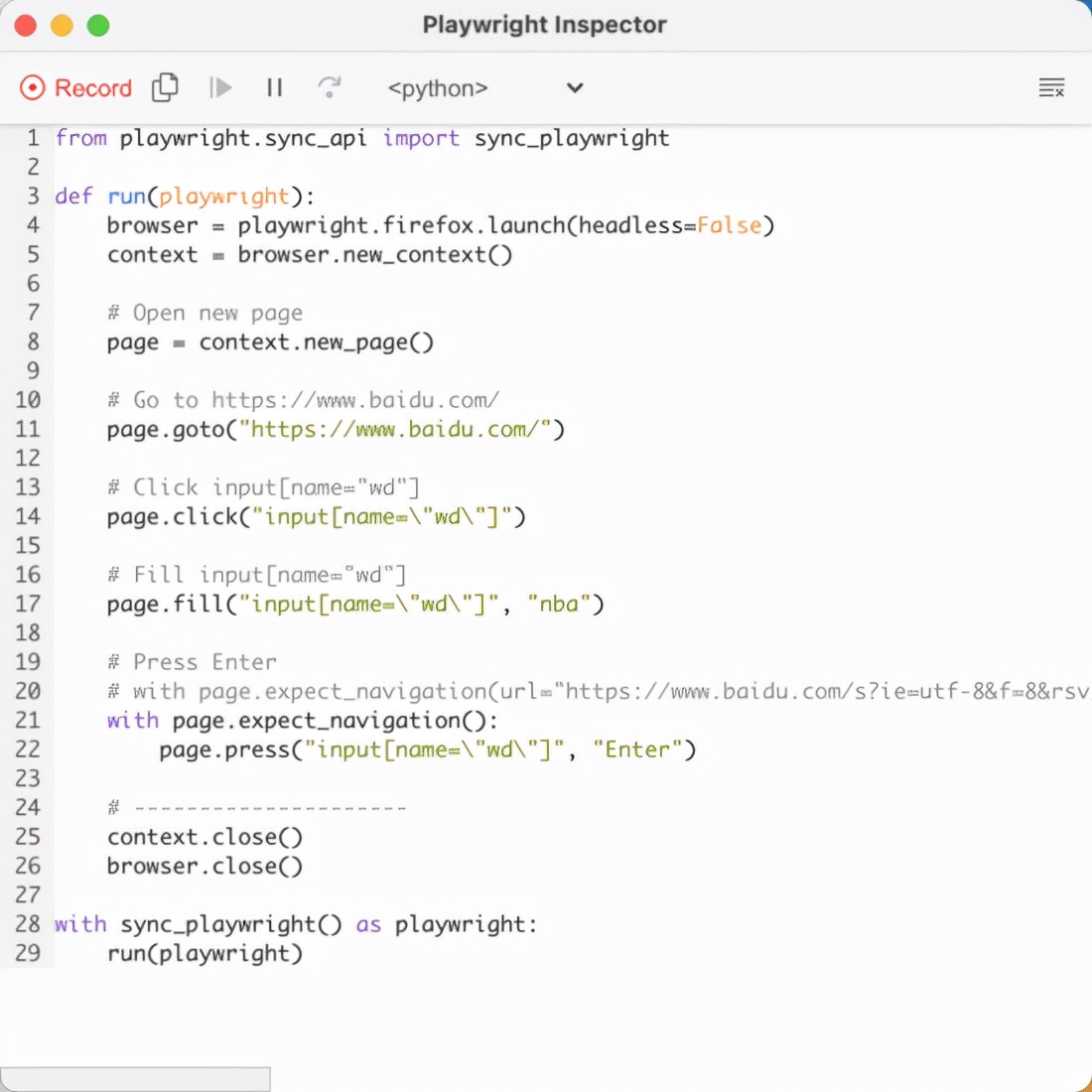Click the Playwright Inspector title bar text
The image size is (1092, 1092).
tap(545, 25)
